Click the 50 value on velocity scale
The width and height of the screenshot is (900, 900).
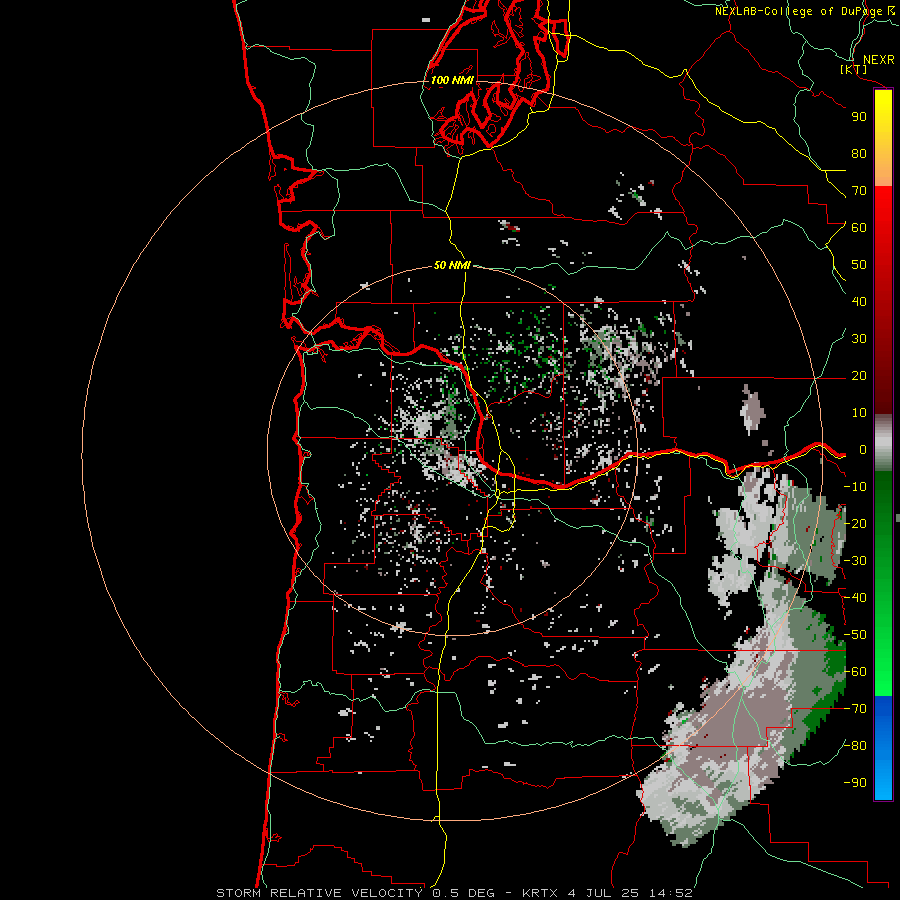(x=859, y=265)
